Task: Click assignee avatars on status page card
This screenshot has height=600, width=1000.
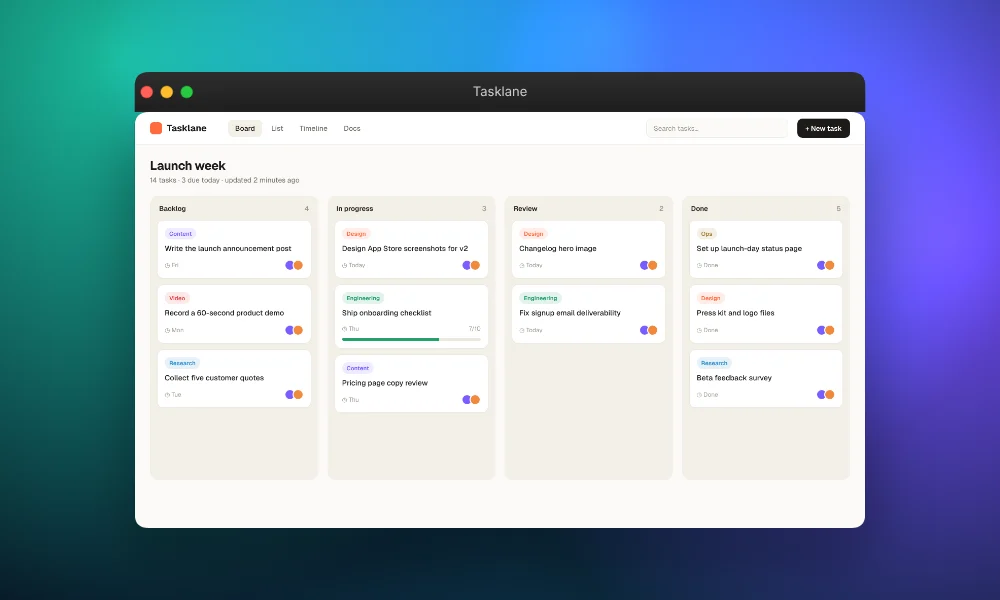Action: click(x=826, y=265)
